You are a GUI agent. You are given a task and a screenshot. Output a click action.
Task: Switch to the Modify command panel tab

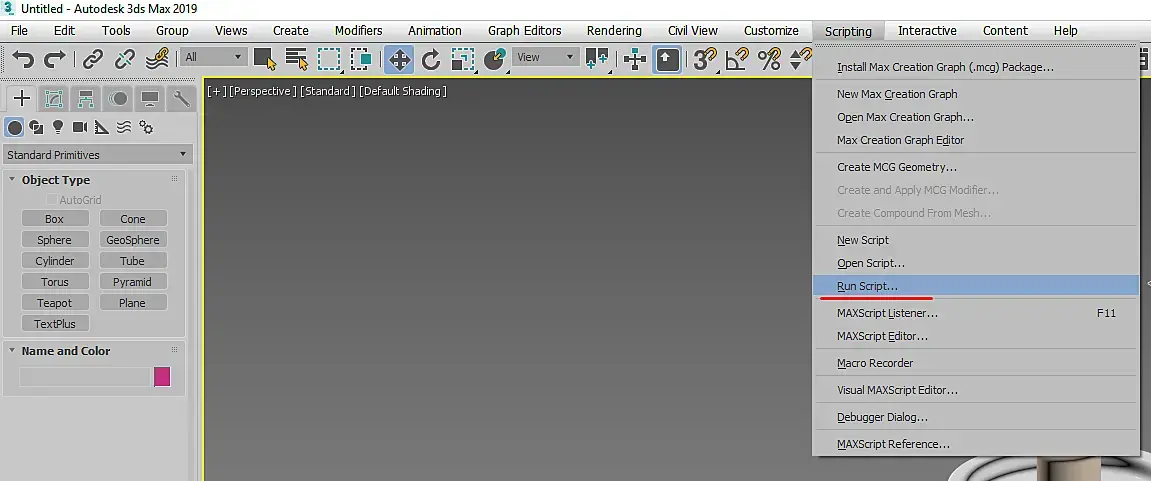(x=54, y=98)
